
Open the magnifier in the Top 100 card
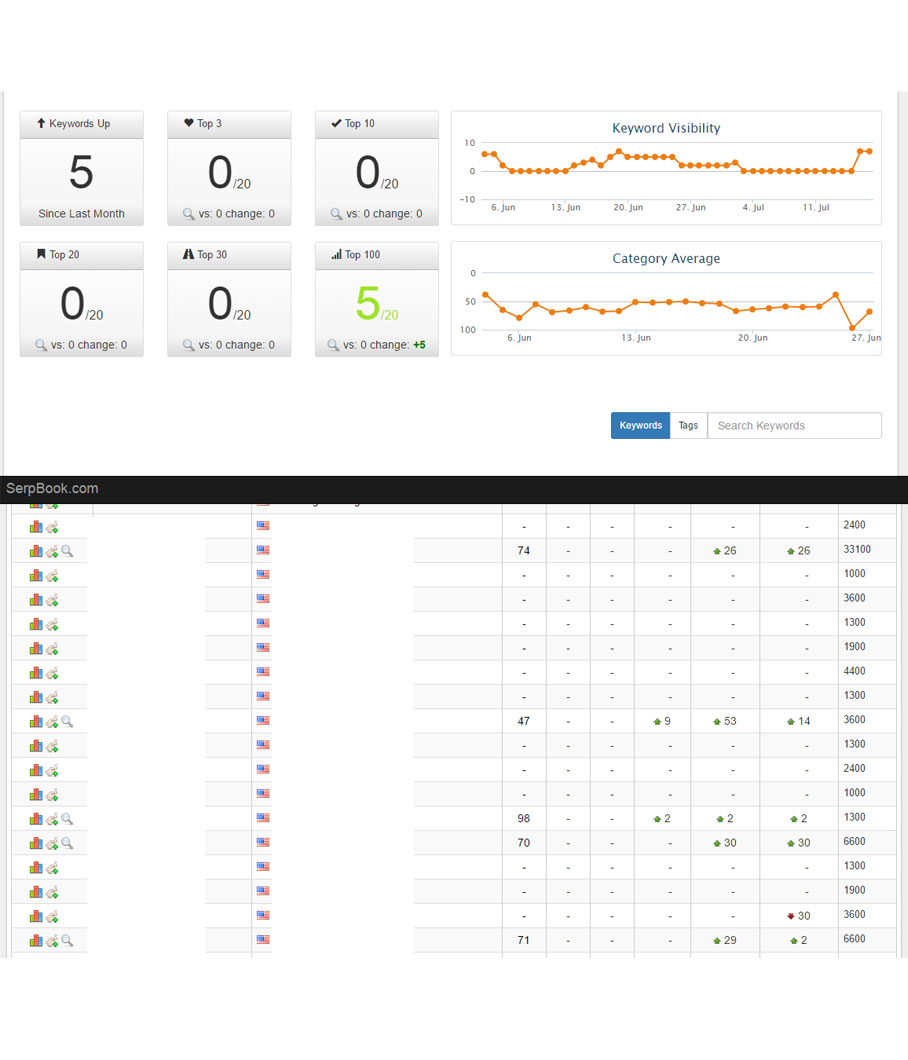[333, 345]
